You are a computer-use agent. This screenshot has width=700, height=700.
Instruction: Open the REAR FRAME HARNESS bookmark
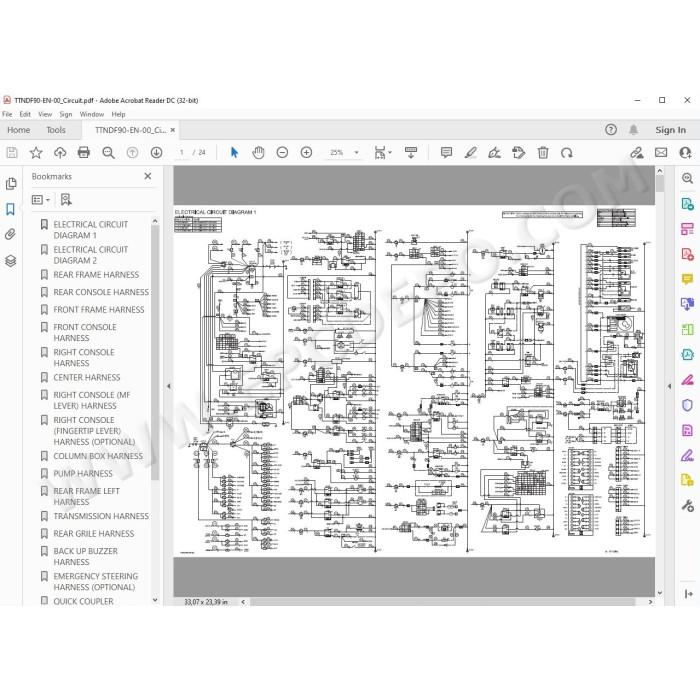(96, 275)
